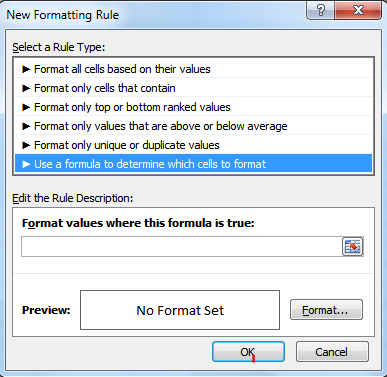
Task: Click the 'No Format Set' preview box
Action: pyautogui.click(x=180, y=310)
